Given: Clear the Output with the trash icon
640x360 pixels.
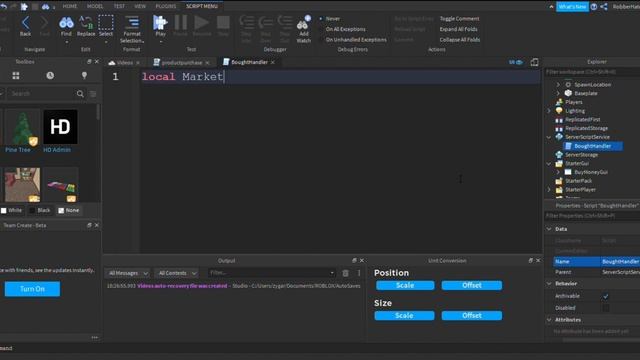Looking at the screenshot, I should coord(345,273).
